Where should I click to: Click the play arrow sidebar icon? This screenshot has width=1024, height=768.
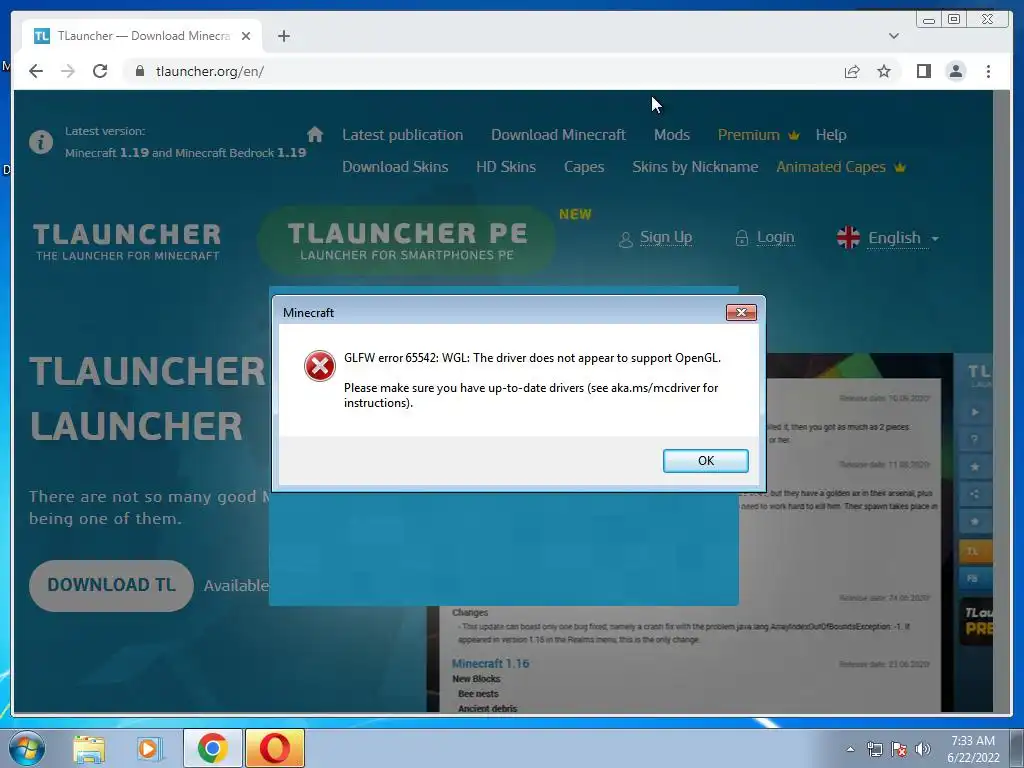tap(974, 412)
